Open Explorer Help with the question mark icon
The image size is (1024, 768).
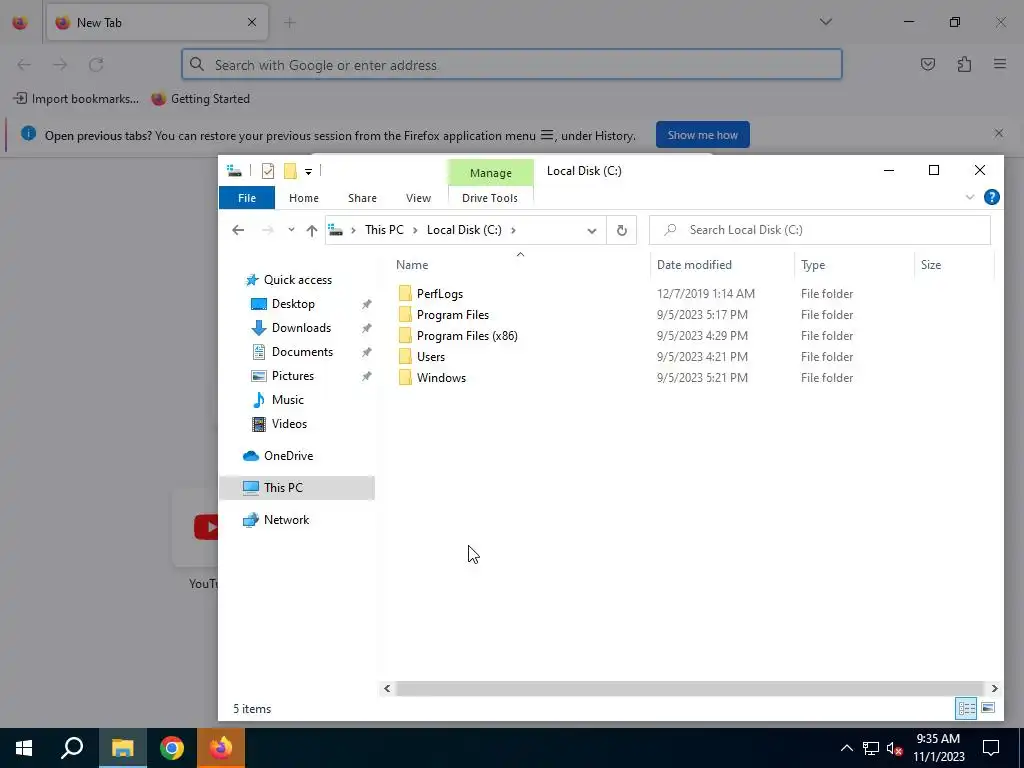(x=991, y=197)
